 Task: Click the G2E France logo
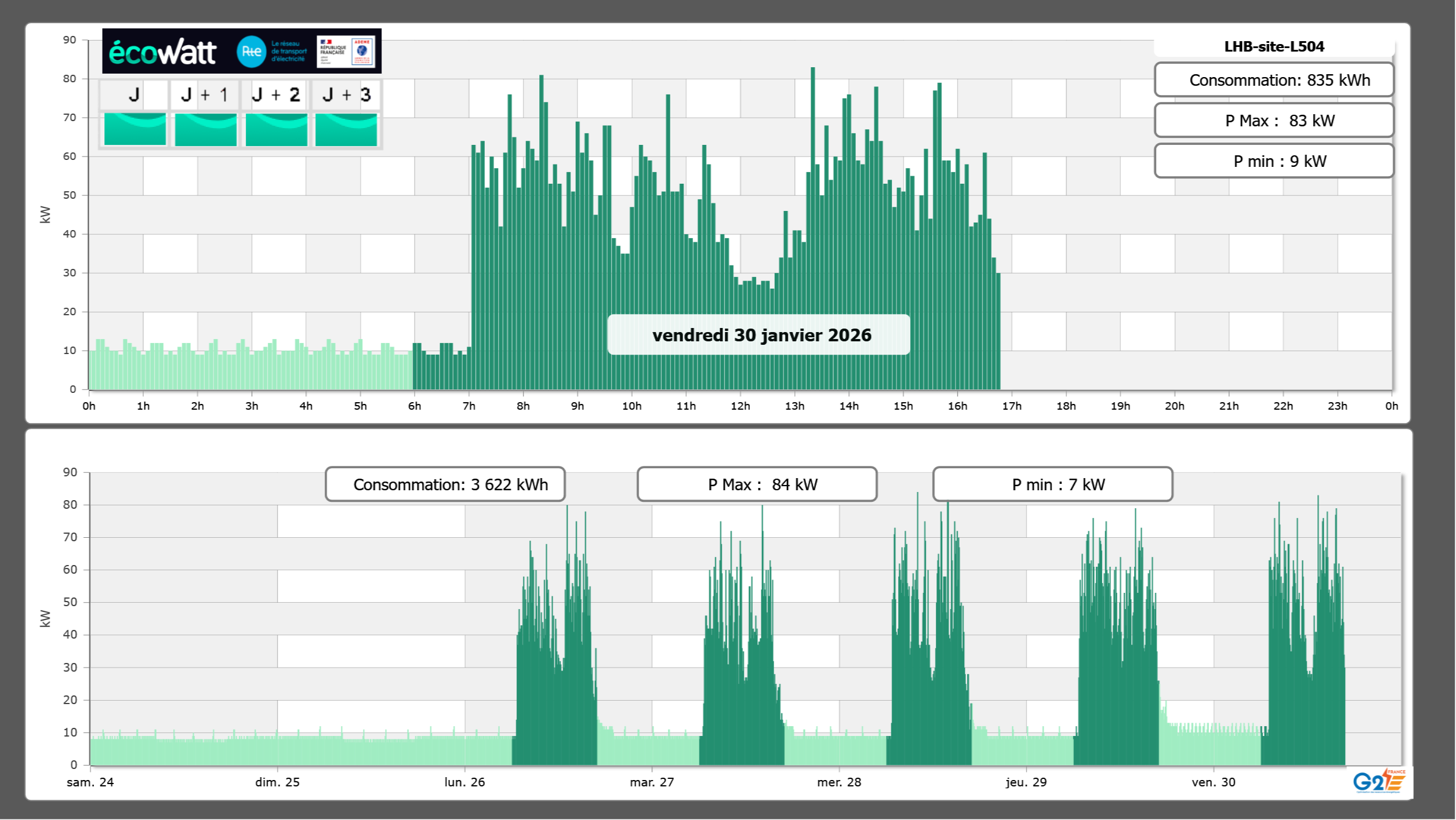click(1379, 781)
